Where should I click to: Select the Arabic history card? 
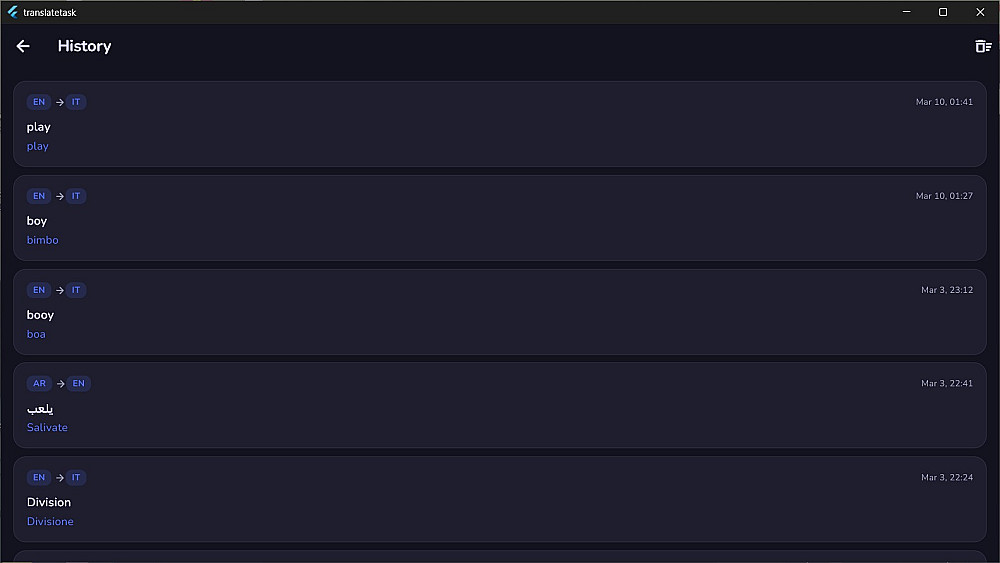pyautogui.click(x=499, y=405)
